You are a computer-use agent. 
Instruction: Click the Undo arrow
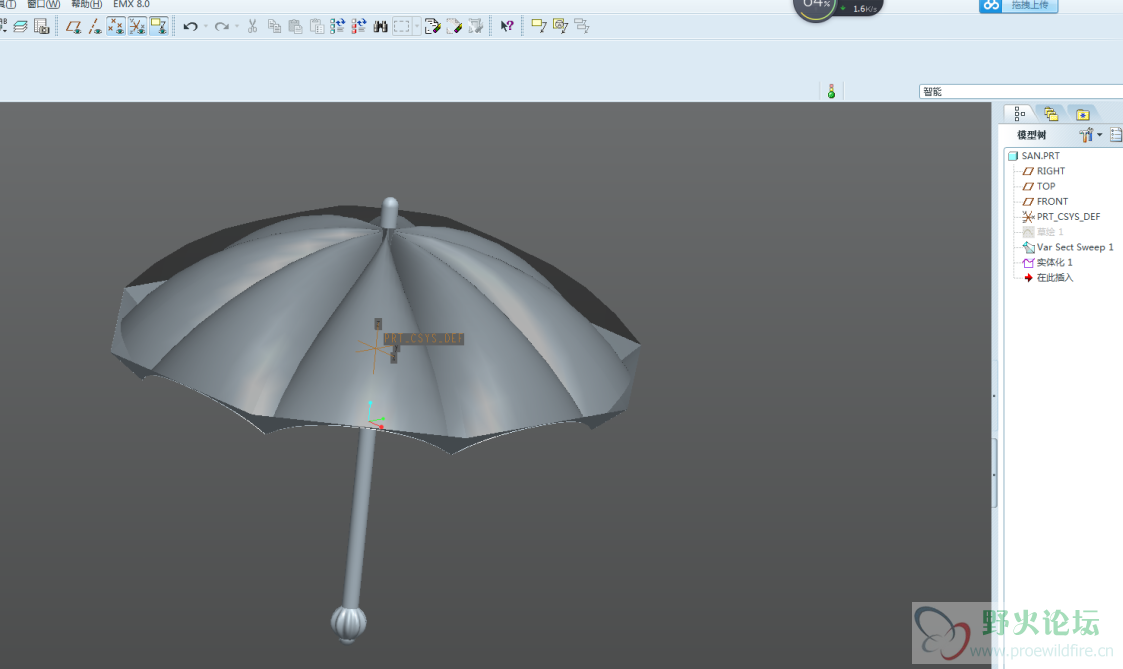190,27
